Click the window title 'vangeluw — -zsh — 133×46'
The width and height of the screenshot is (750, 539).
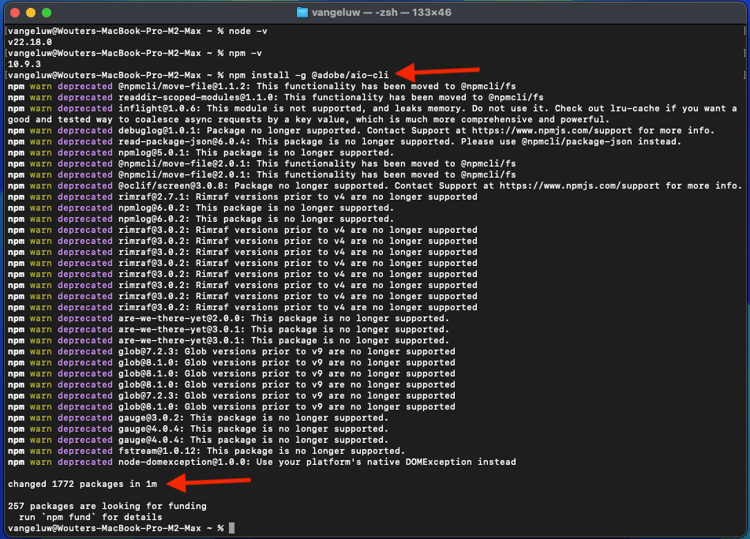[x=381, y=12]
